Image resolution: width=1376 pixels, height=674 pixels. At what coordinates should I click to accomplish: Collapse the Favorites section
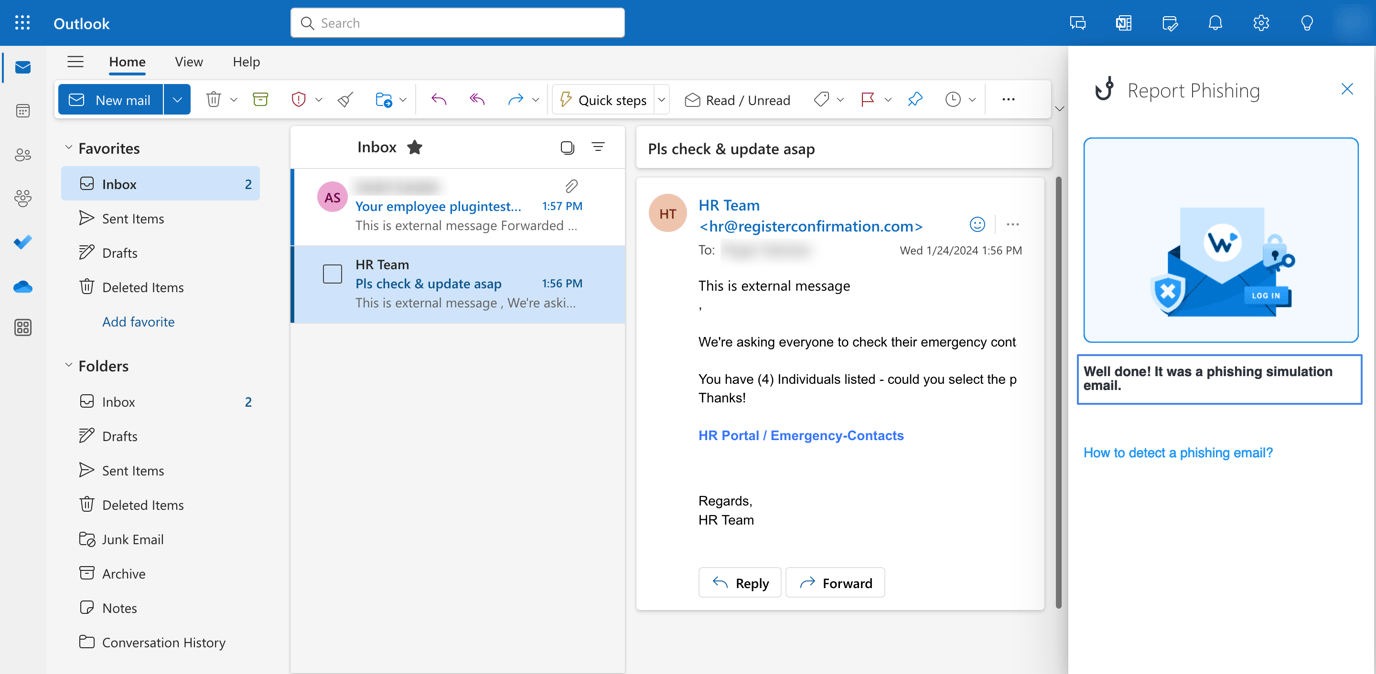(68, 147)
